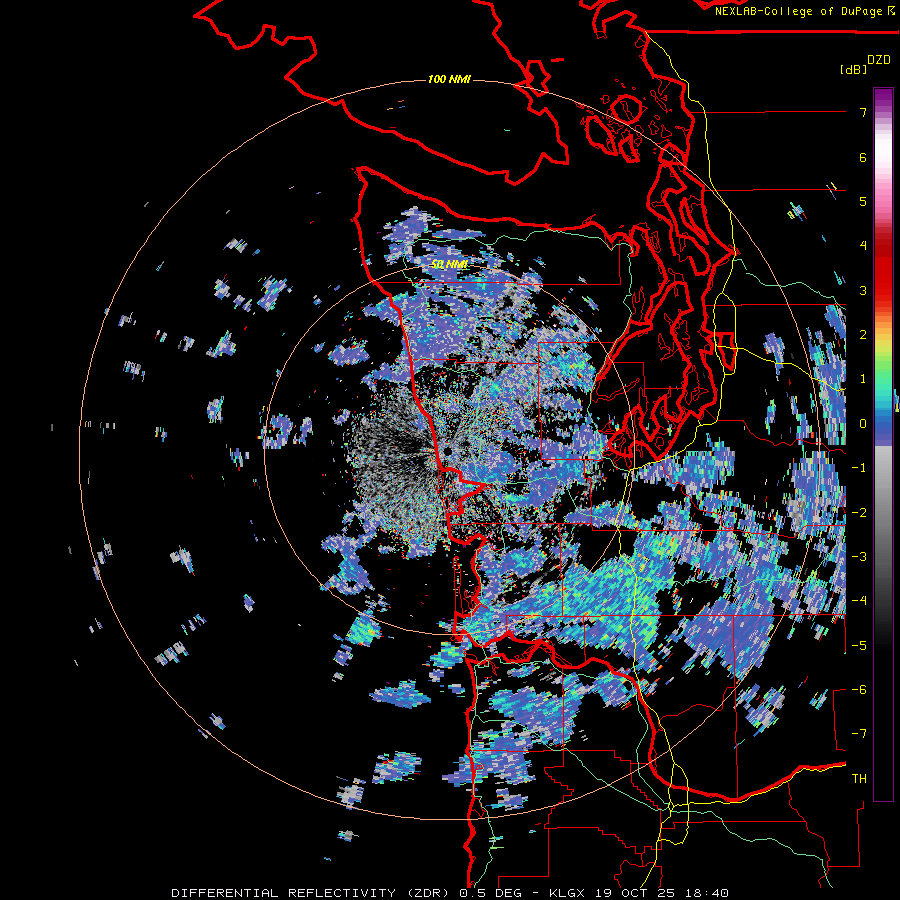
Task: Click the [dB] units label
Action: click(x=853, y=69)
